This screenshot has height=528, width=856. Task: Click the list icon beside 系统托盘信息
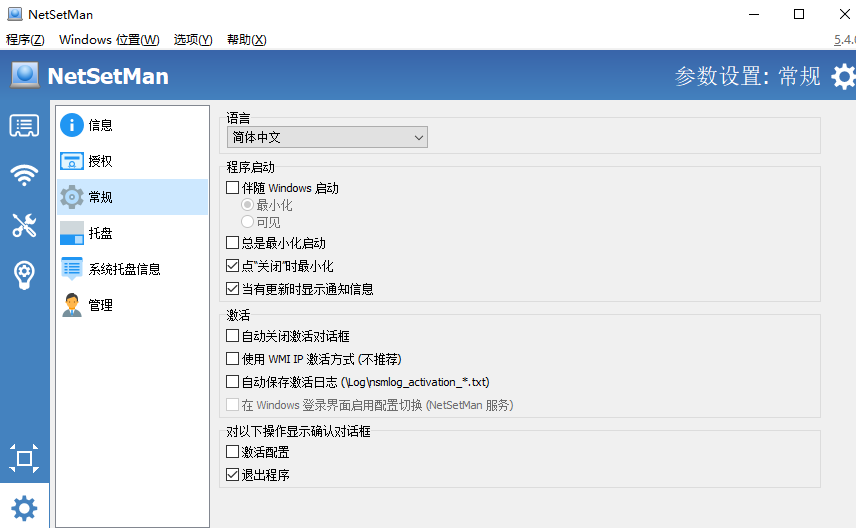[72, 269]
